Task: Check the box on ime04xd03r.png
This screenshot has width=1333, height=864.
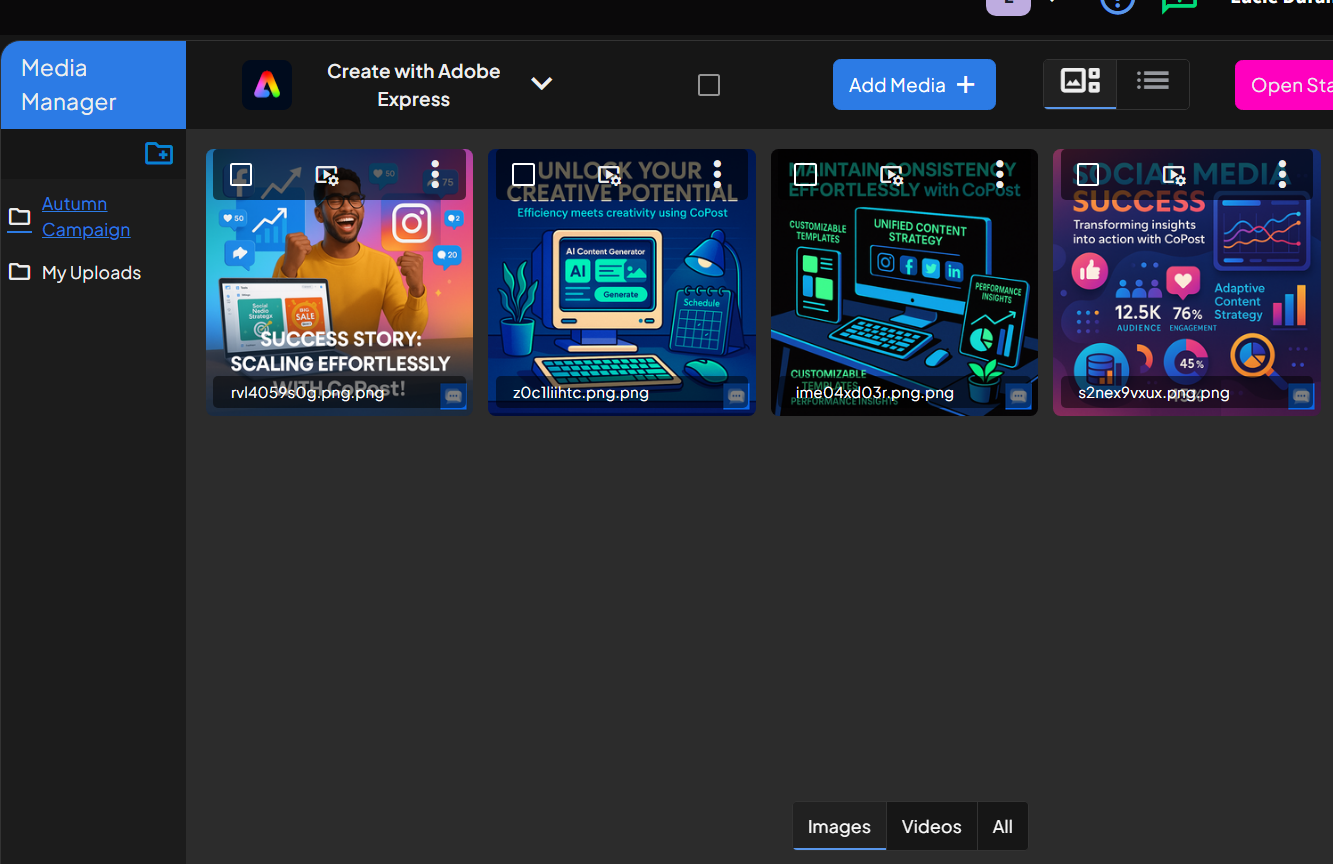Action: [805, 175]
